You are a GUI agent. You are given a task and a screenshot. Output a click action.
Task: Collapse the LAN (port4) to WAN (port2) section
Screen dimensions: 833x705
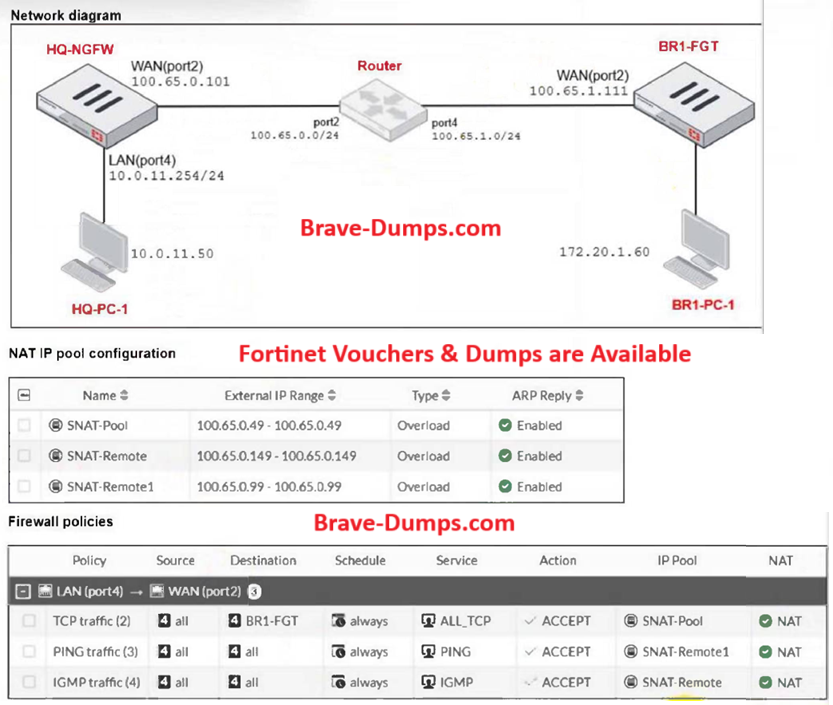pyautogui.click(x=24, y=591)
